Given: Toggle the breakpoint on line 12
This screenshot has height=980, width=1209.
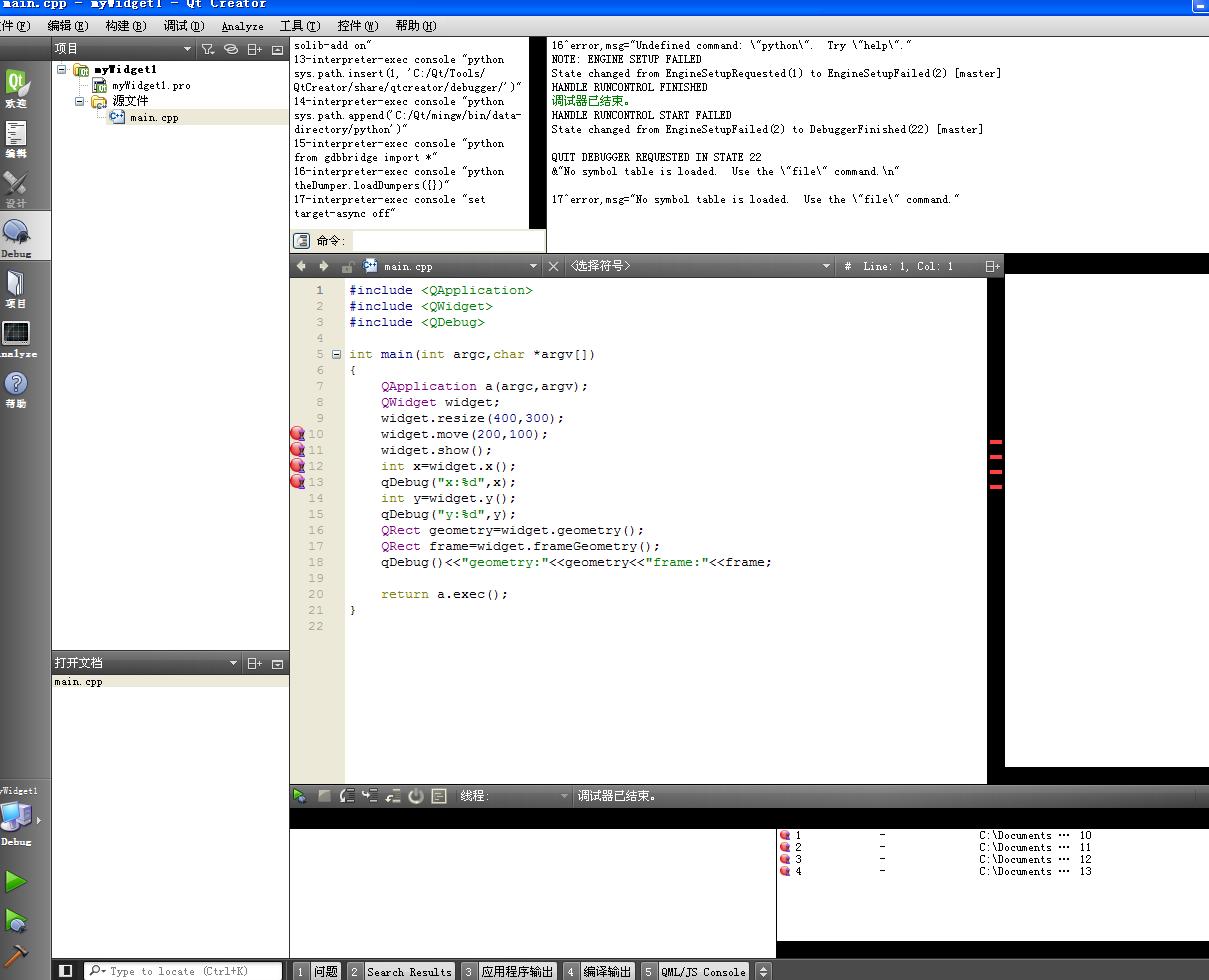Looking at the screenshot, I should (297, 466).
